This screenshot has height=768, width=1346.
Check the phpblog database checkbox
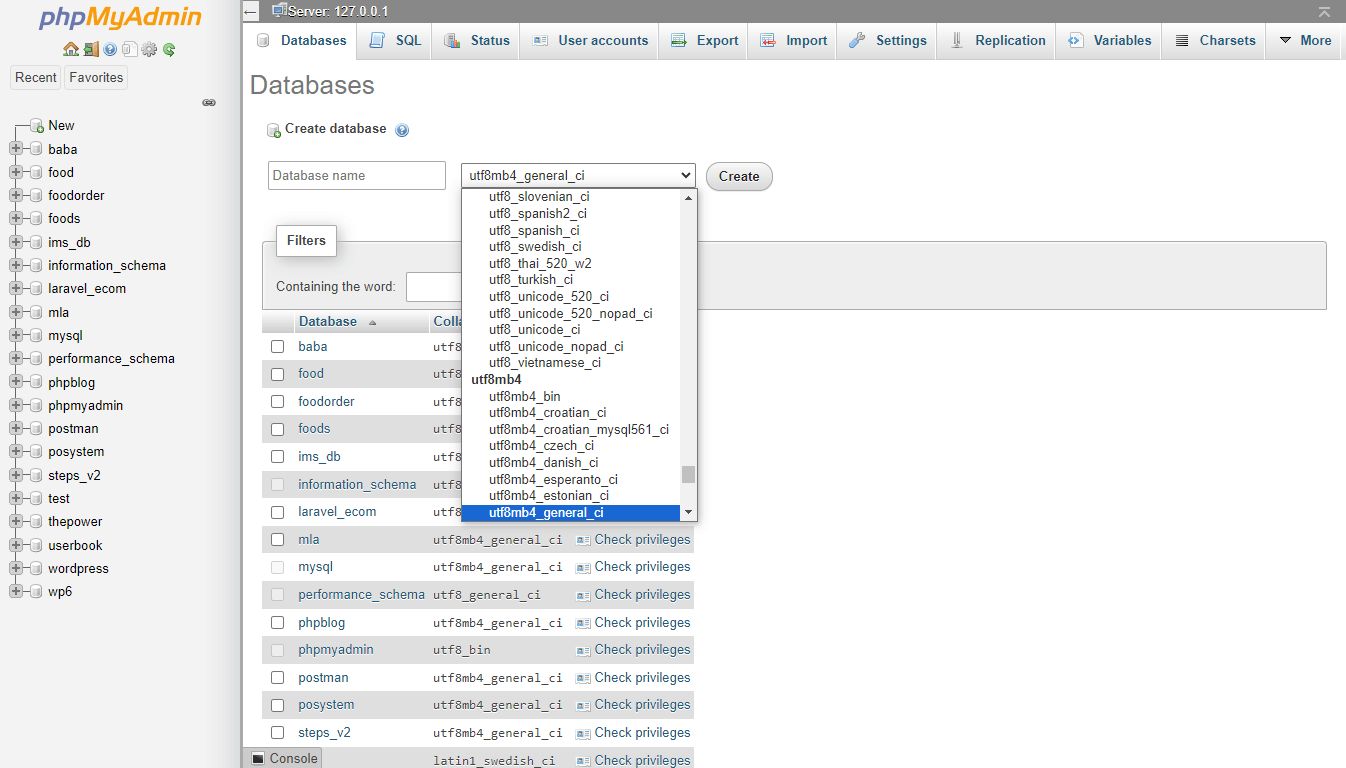pos(278,623)
